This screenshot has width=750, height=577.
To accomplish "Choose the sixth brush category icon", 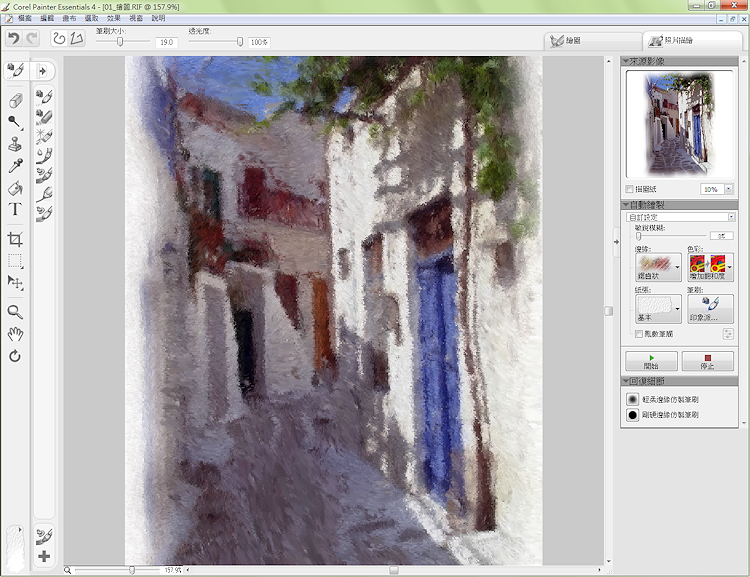I will click(44, 194).
